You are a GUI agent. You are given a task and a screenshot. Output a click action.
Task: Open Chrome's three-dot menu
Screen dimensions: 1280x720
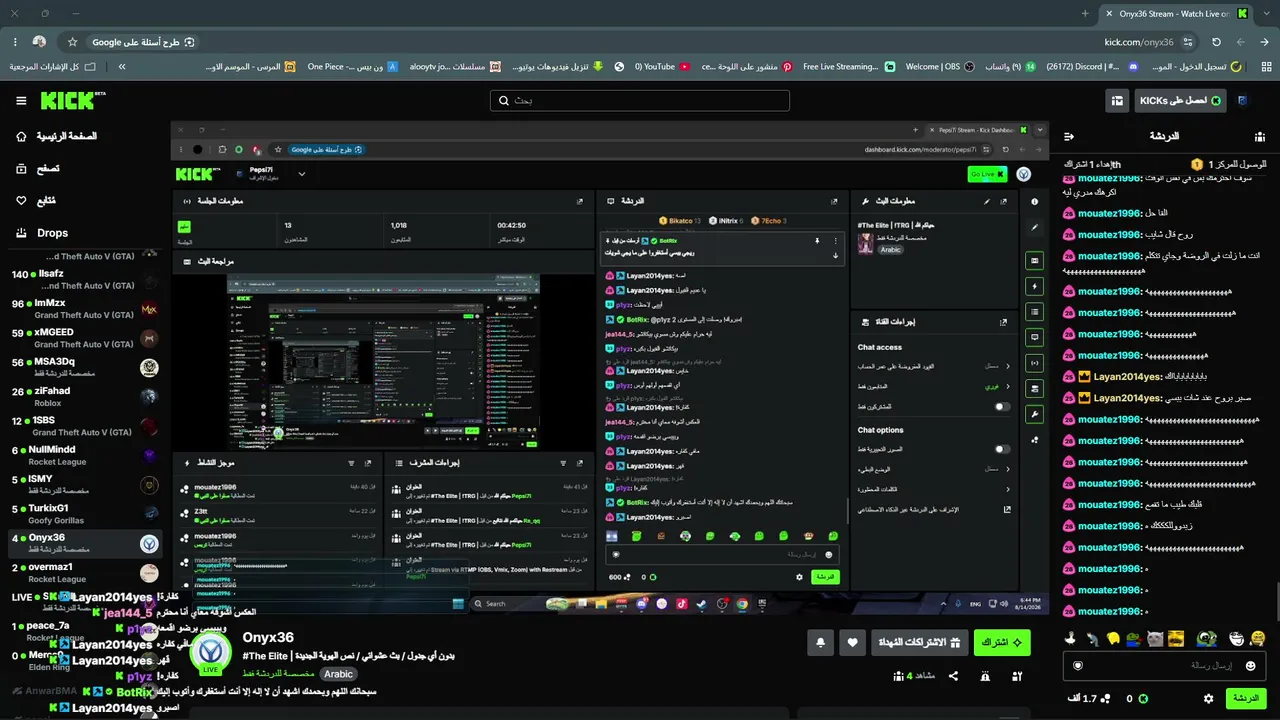pos(15,42)
